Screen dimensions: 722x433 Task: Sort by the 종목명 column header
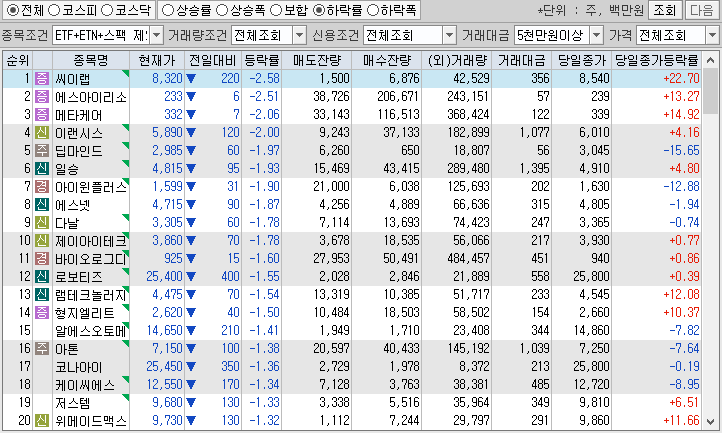(x=91, y=60)
